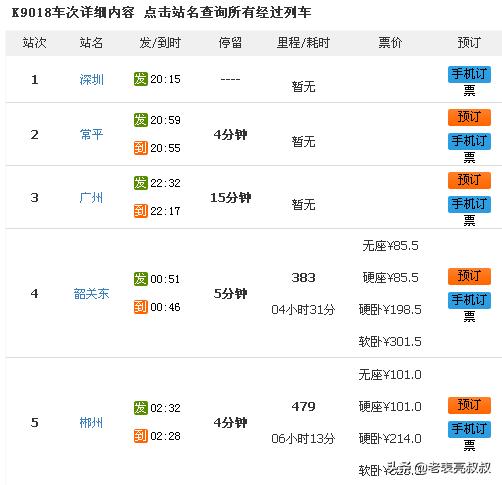Open the 韶关东 station link

pyautogui.click(x=91, y=294)
